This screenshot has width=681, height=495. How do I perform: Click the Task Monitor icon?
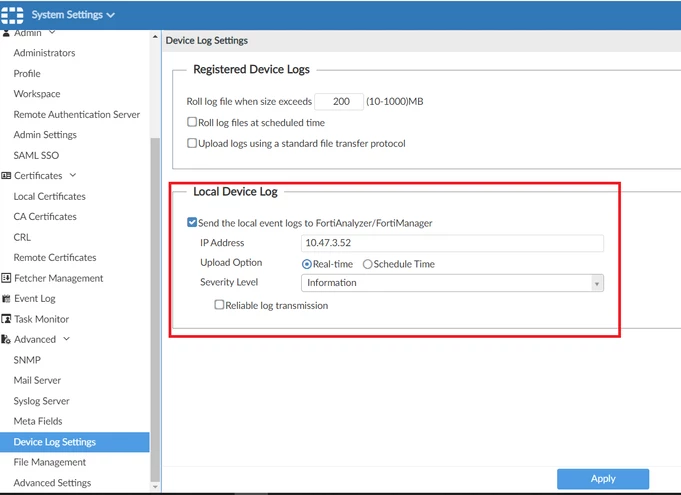click(x=6, y=319)
